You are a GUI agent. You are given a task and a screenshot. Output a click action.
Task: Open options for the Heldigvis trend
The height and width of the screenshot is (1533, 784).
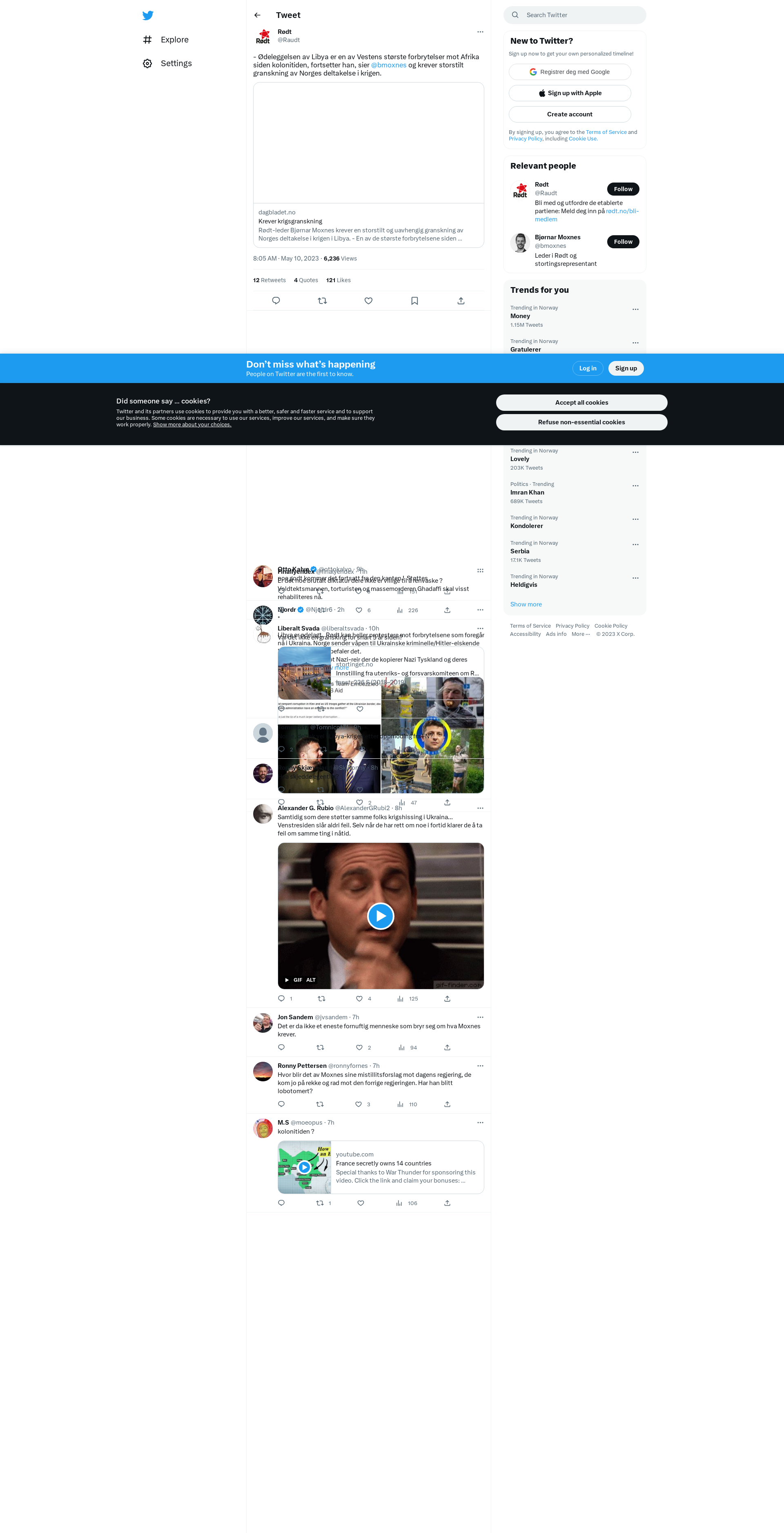635,578
